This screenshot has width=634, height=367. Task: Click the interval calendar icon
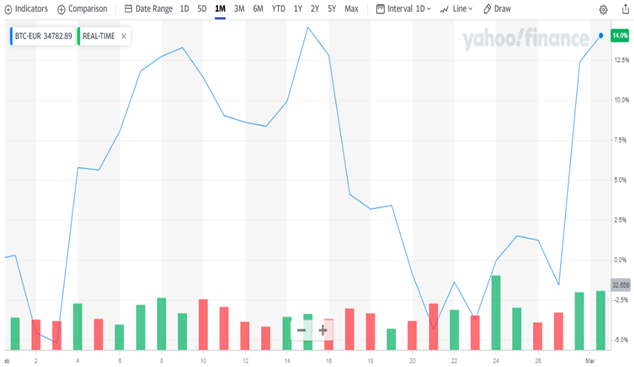[380, 9]
